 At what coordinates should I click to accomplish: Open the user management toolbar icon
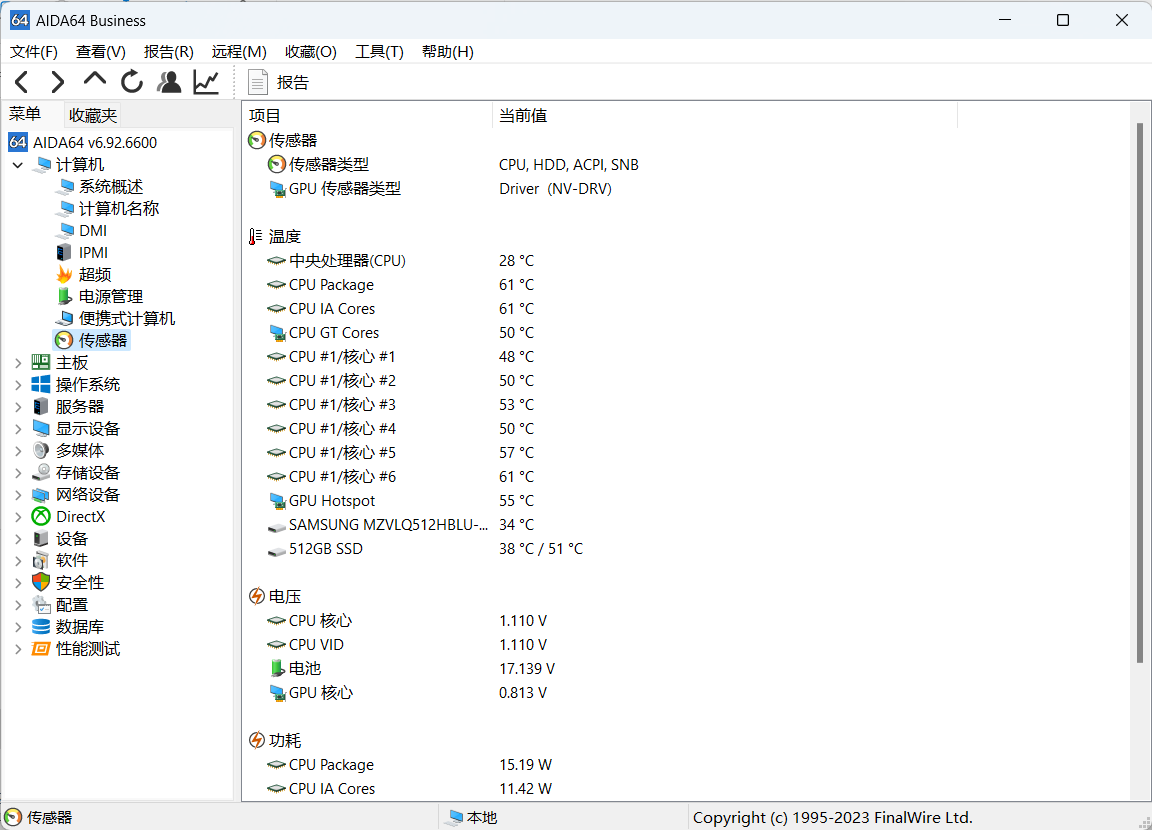169,82
